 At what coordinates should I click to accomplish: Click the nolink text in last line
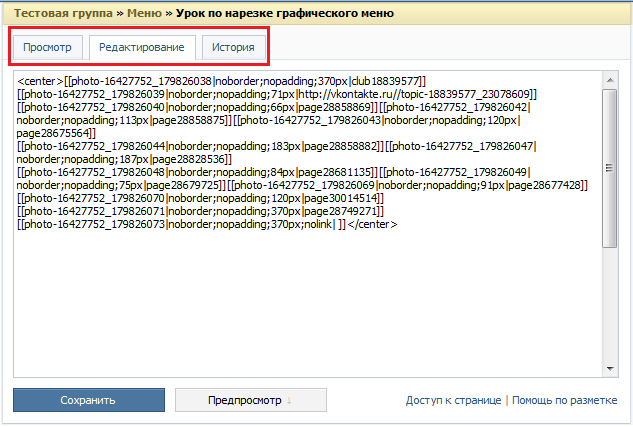coord(318,224)
